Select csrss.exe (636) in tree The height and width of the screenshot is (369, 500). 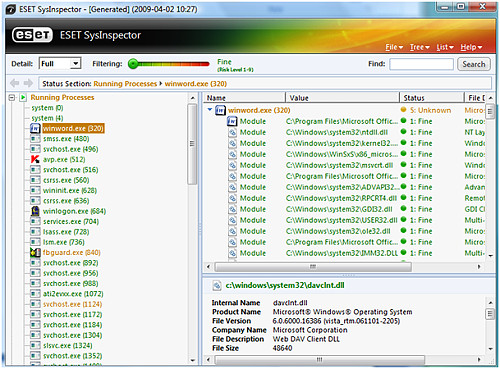(x=66, y=201)
